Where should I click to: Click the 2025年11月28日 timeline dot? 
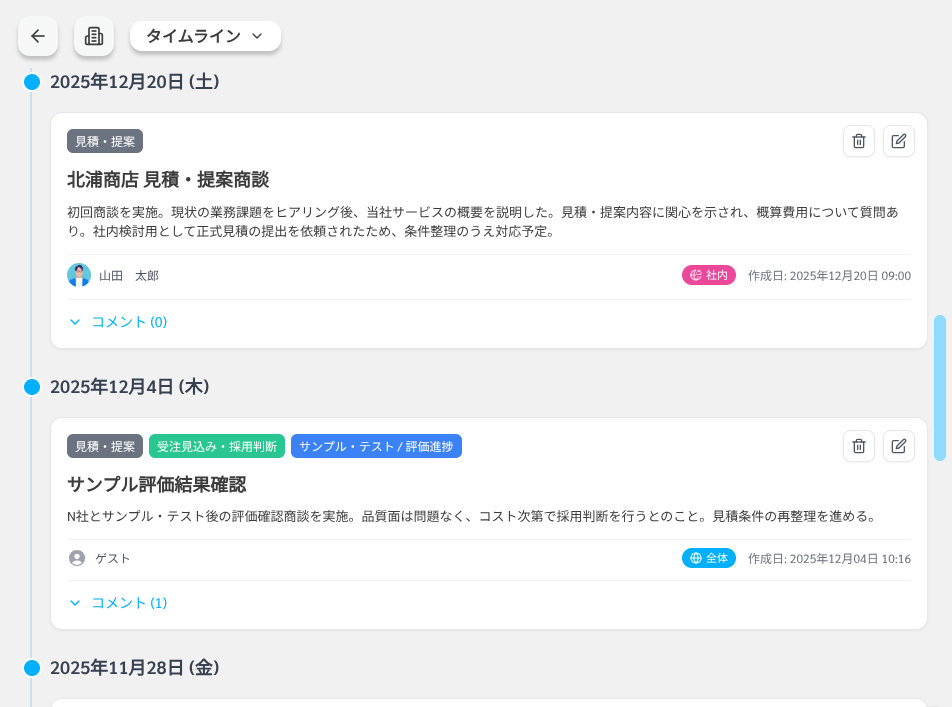click(32, 668)
